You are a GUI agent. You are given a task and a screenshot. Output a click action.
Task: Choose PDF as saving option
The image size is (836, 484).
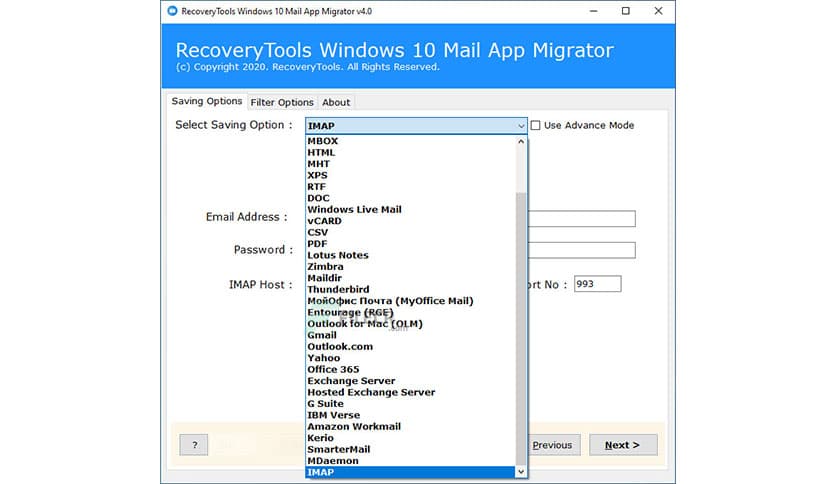tap(411, 244)
